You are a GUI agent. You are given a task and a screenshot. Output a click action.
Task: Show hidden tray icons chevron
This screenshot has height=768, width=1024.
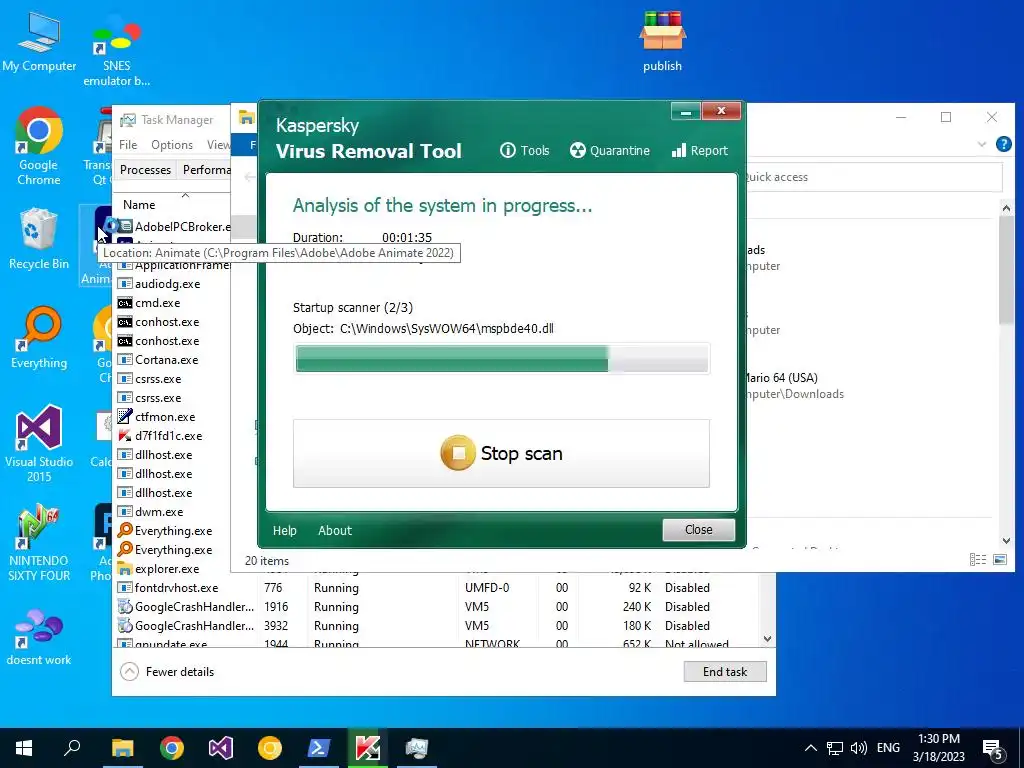pos(810,748)
